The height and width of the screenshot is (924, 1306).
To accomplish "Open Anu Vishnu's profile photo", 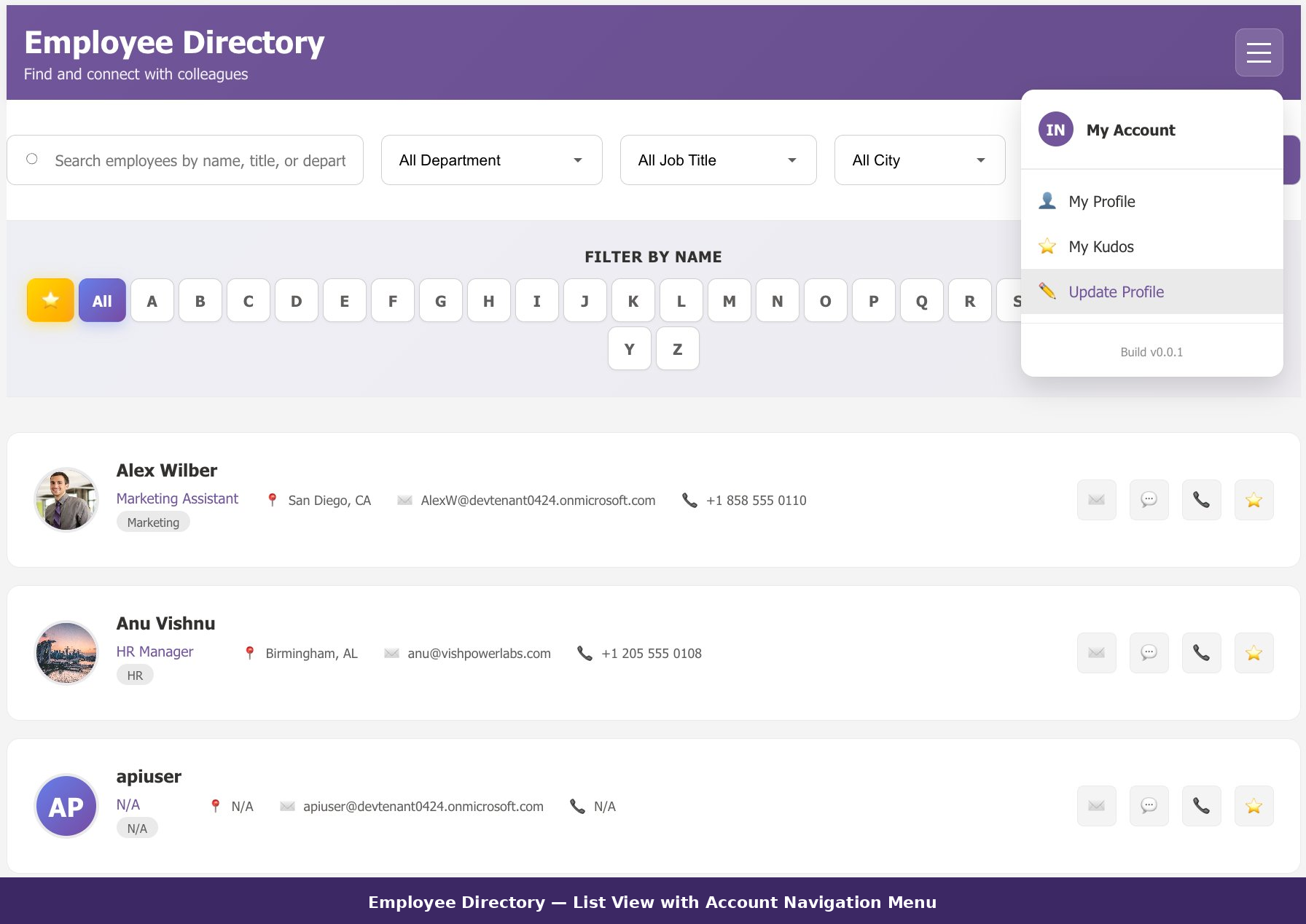I will tap(66, 653).
